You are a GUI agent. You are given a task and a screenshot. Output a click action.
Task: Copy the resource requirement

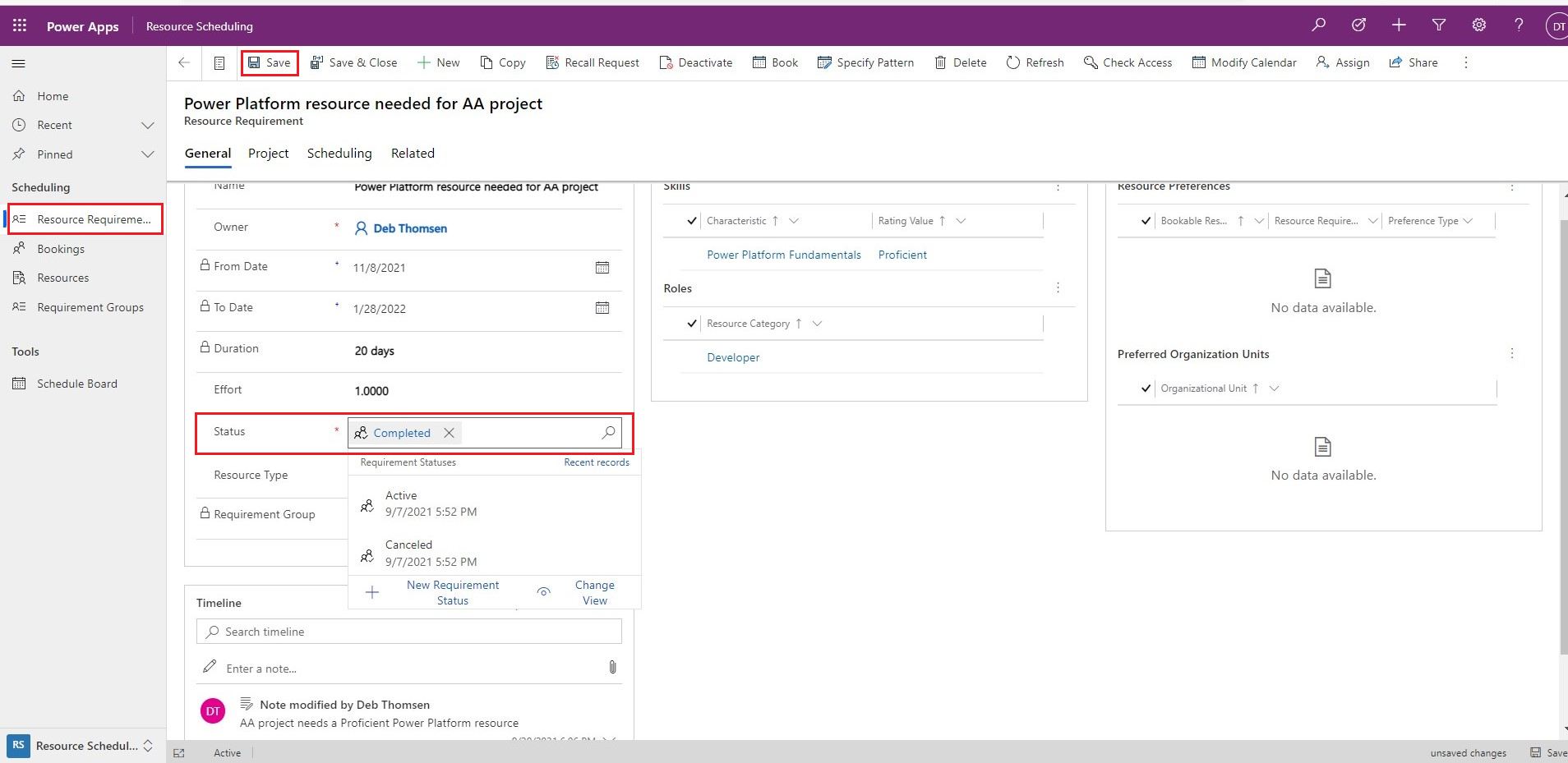[x=503, y=62]
